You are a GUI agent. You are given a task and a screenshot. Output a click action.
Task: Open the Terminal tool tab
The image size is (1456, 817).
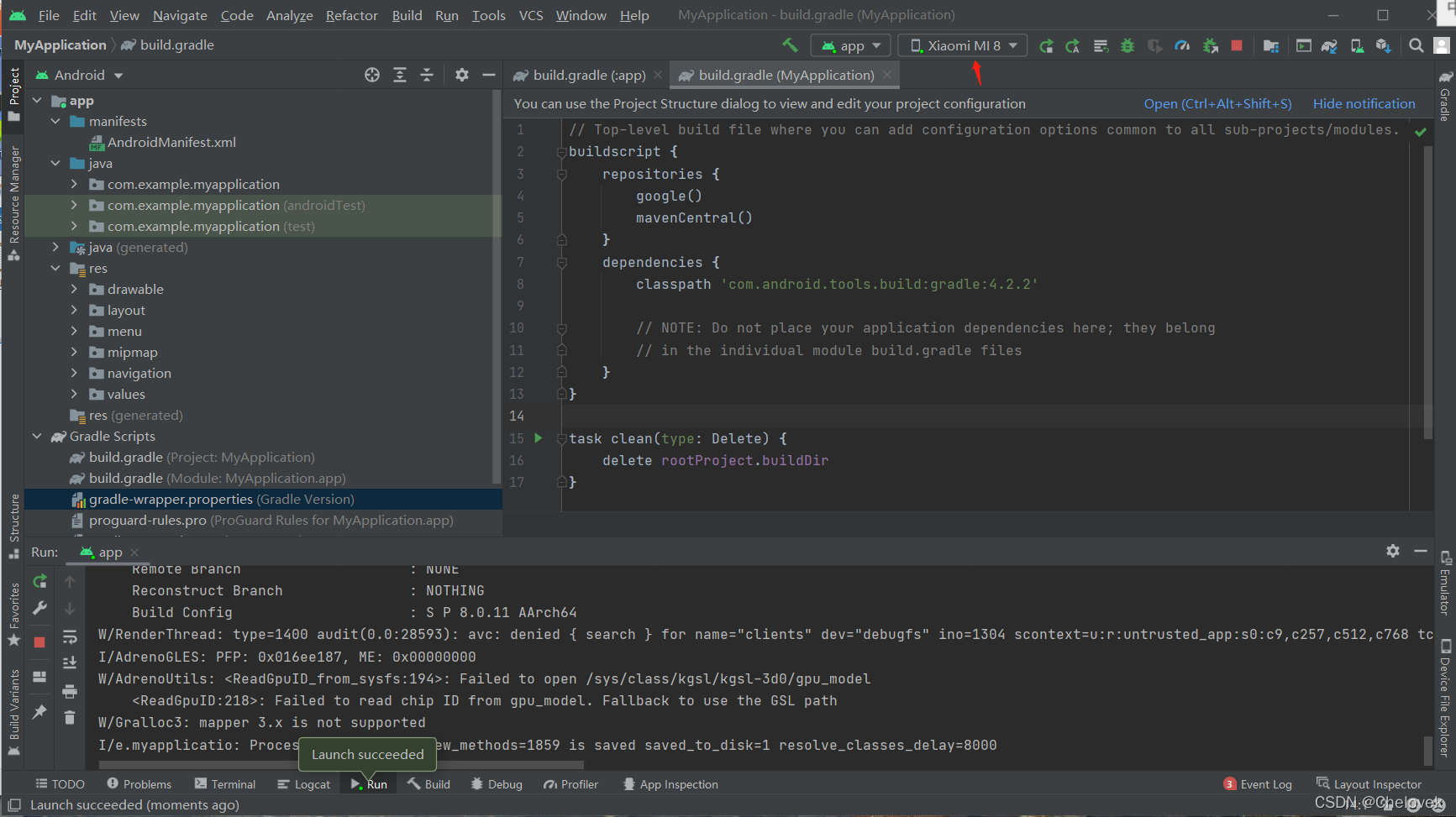(225, 784)
